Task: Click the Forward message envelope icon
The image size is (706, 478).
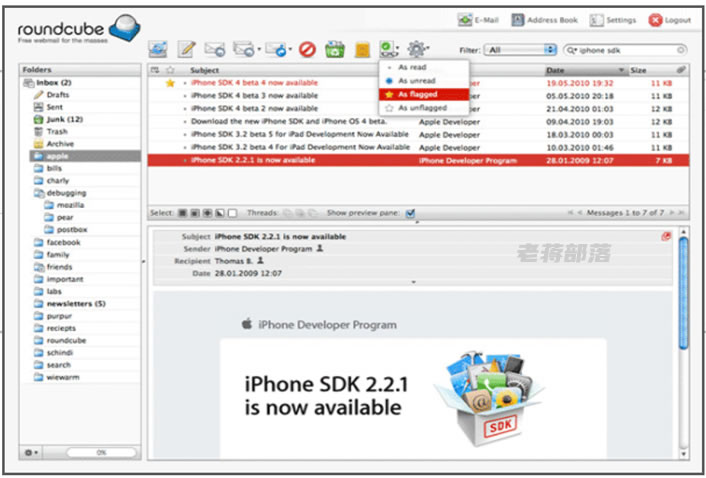Action: pos(276,49)
